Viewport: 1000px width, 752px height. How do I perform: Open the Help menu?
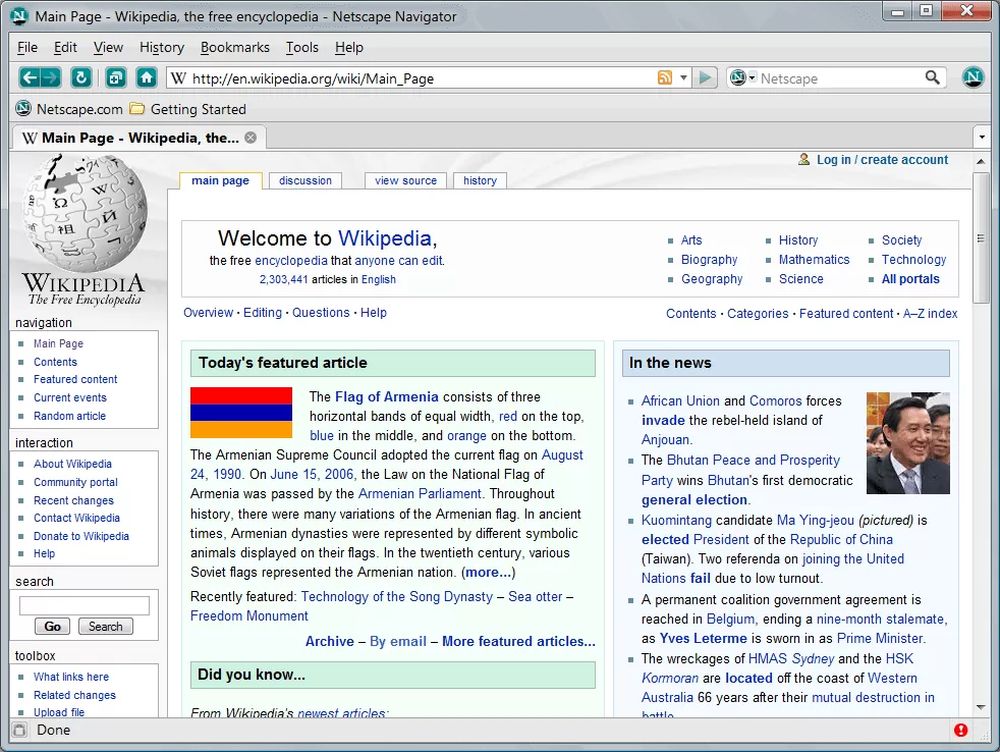pyautogui.click(x=349, y=47)
